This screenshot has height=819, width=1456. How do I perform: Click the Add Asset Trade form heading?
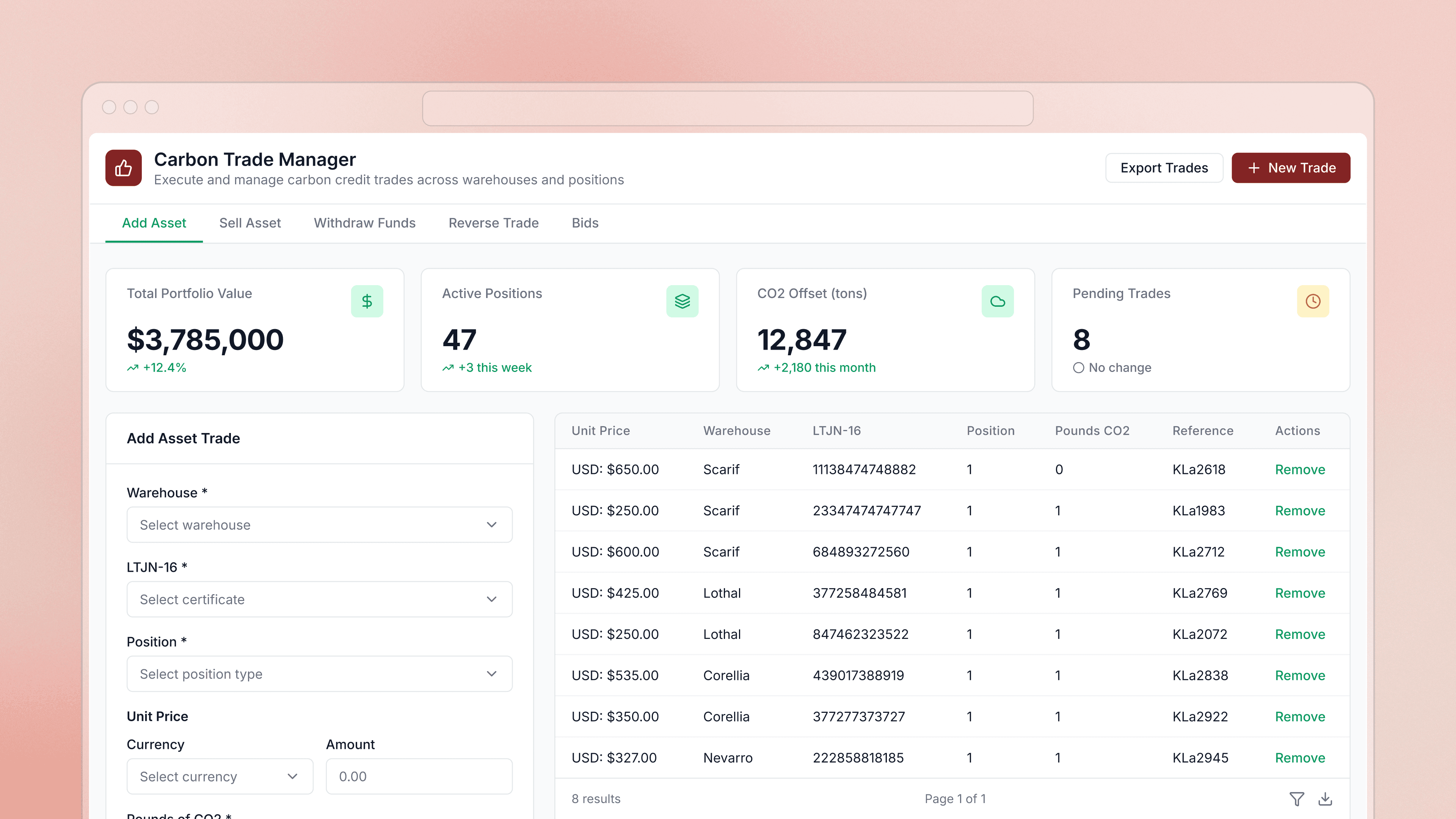click(183, 439)
